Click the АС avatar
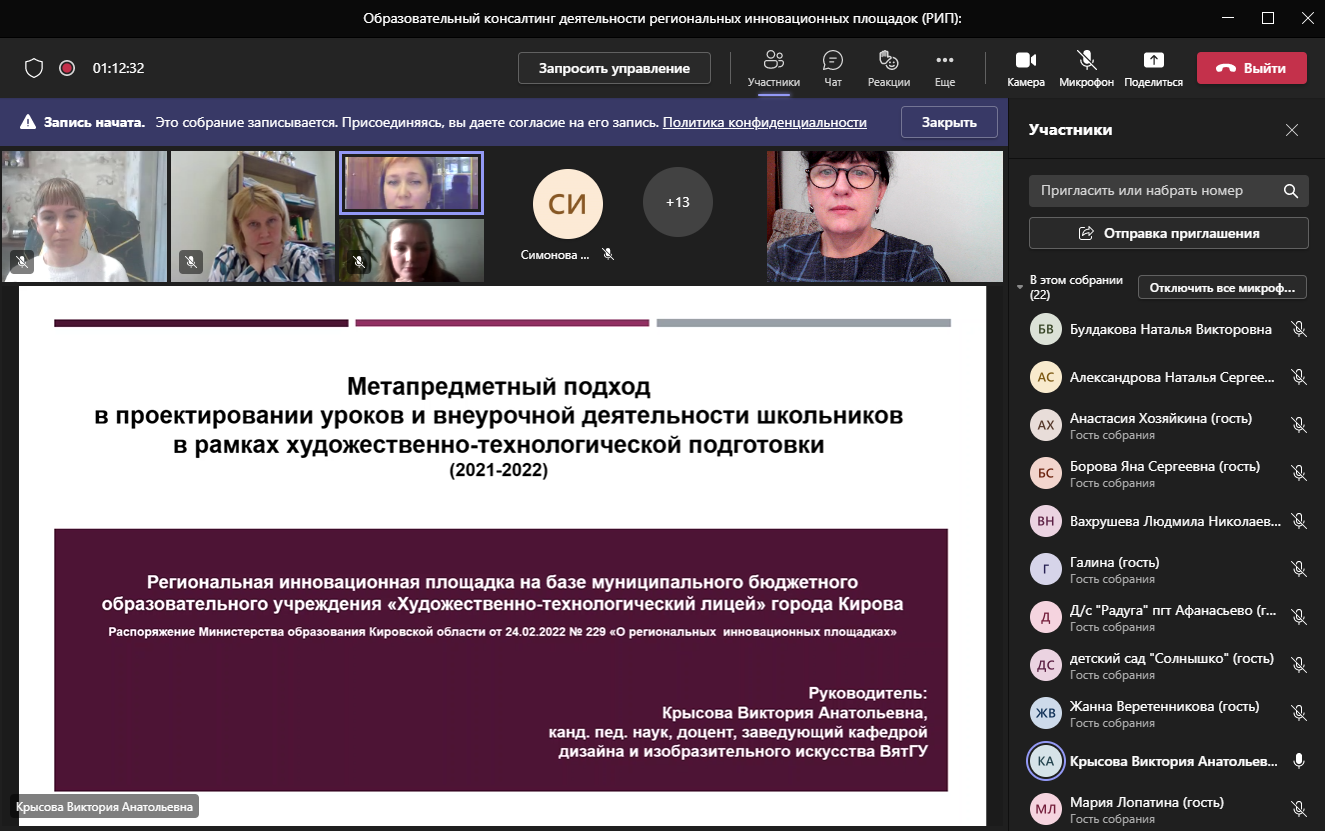This screenshot has width=1325, height=831. [x=1046, y=377]
